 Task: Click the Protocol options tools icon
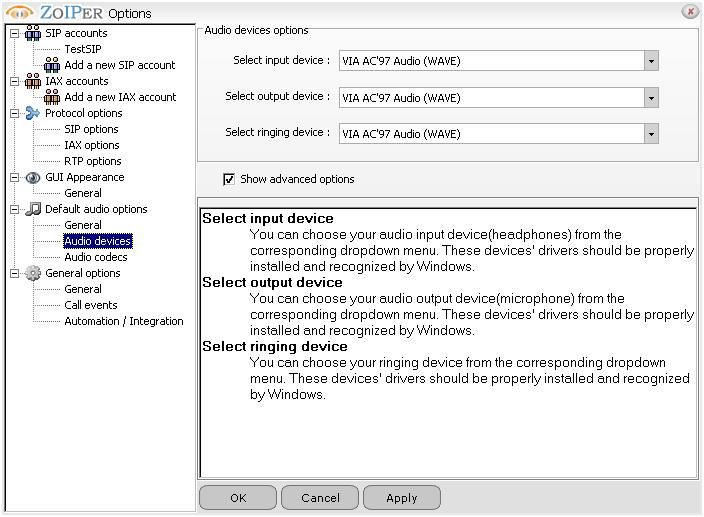pos(33,113)
